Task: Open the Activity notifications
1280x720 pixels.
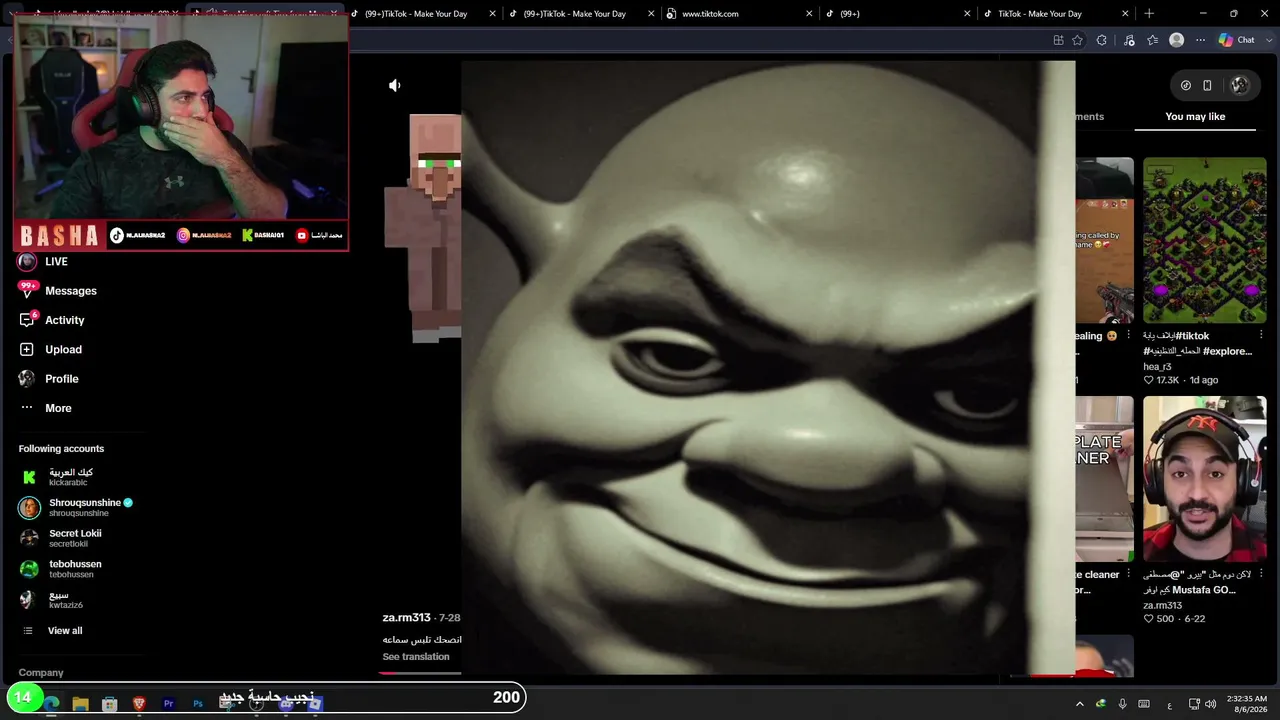Action: [x=52, y=320]
